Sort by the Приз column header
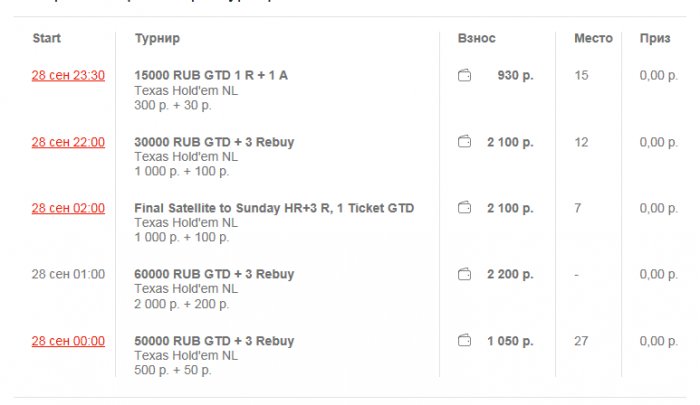Image resolution: width=700 pixels, height=405 pixels. tap(655, 39)
